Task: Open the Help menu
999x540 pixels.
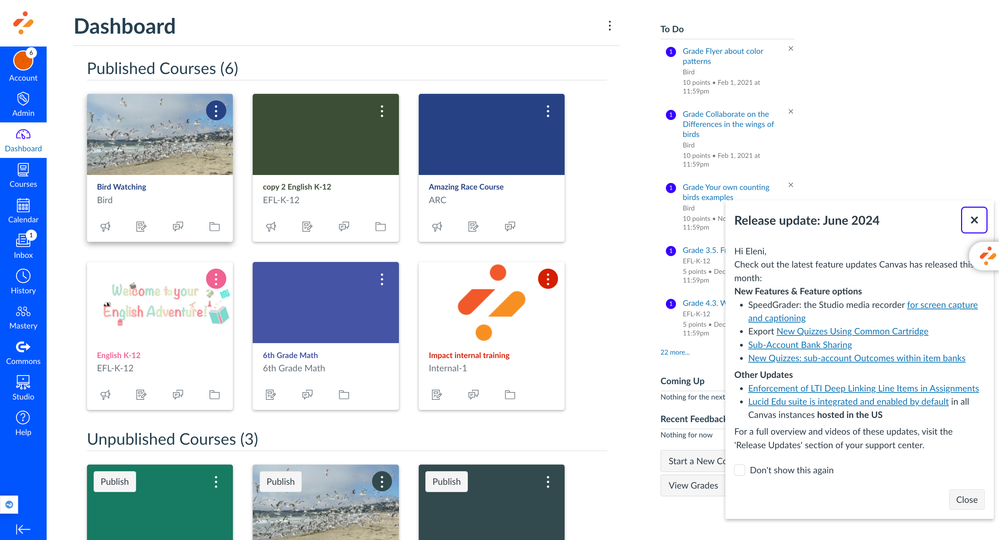Action: tap(23, 423)
